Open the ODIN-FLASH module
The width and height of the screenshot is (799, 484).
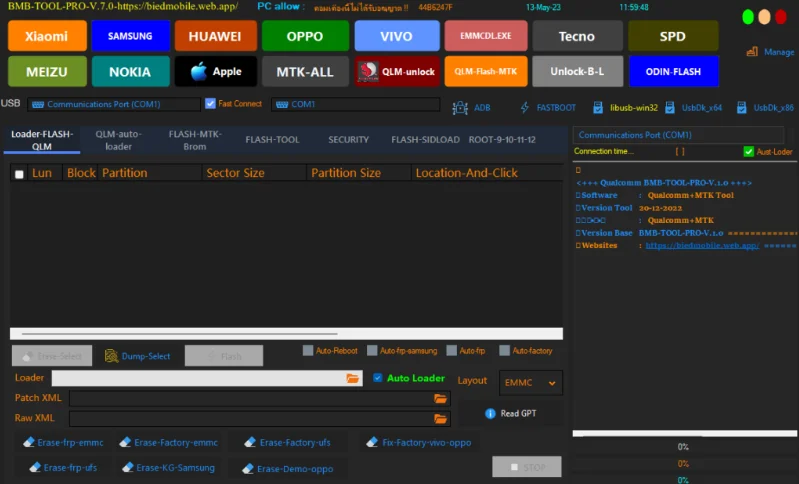click(673, 71)
